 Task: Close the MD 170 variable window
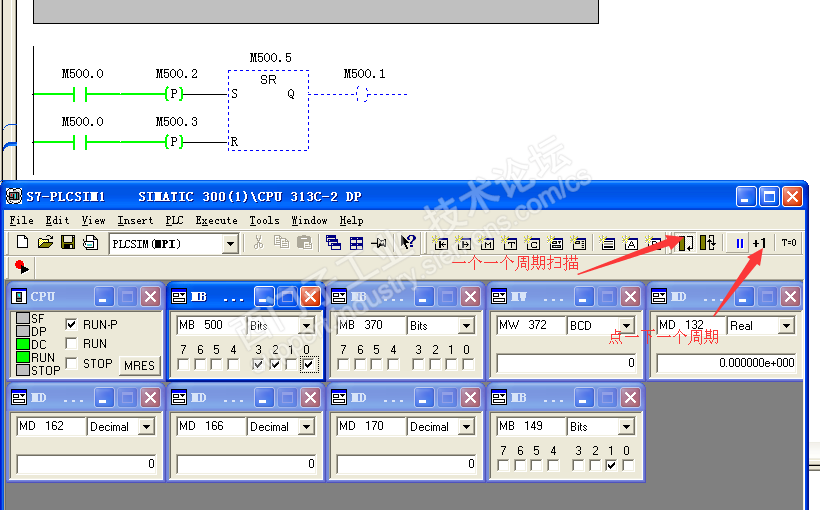tap(471, 398)
